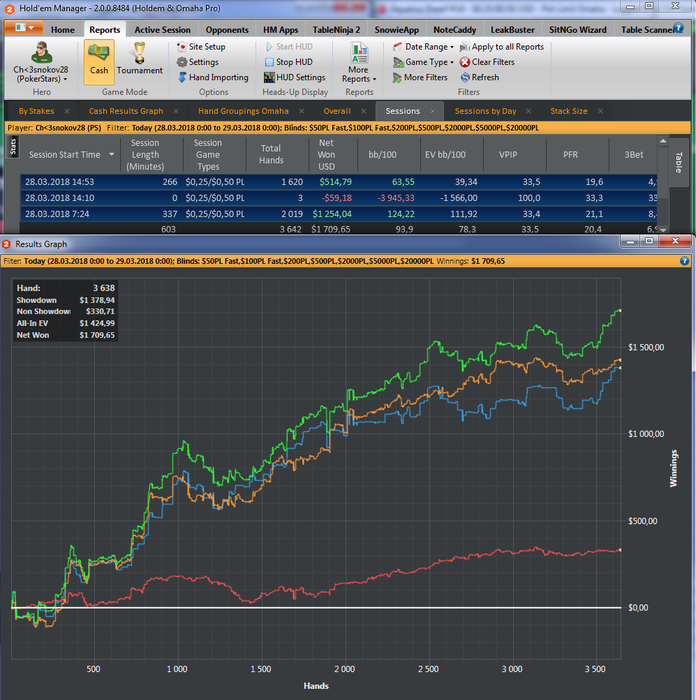Close the Stack Size report tab
The width and height of the screenshot is (696, 700).
[x=600, y=111]
